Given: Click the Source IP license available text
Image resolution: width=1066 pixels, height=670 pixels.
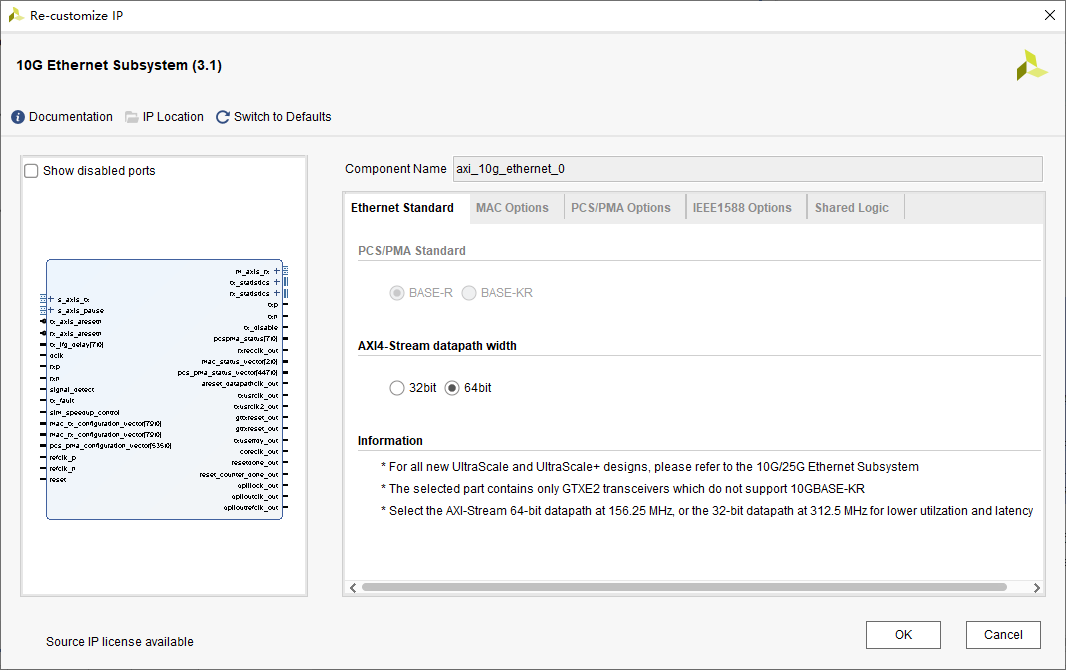Looking at the screenshot, I should 120,641.
